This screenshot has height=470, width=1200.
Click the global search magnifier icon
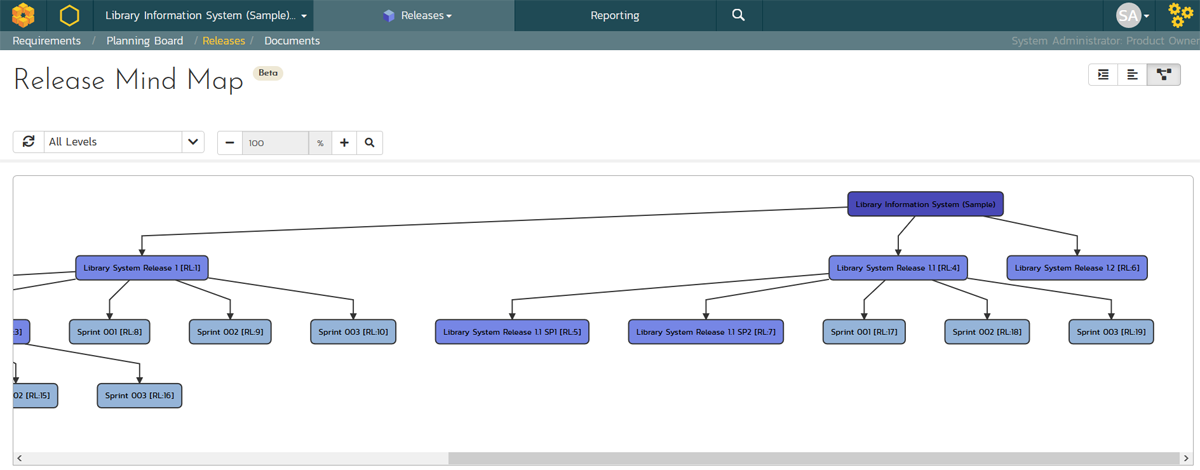tap(738, 15)
